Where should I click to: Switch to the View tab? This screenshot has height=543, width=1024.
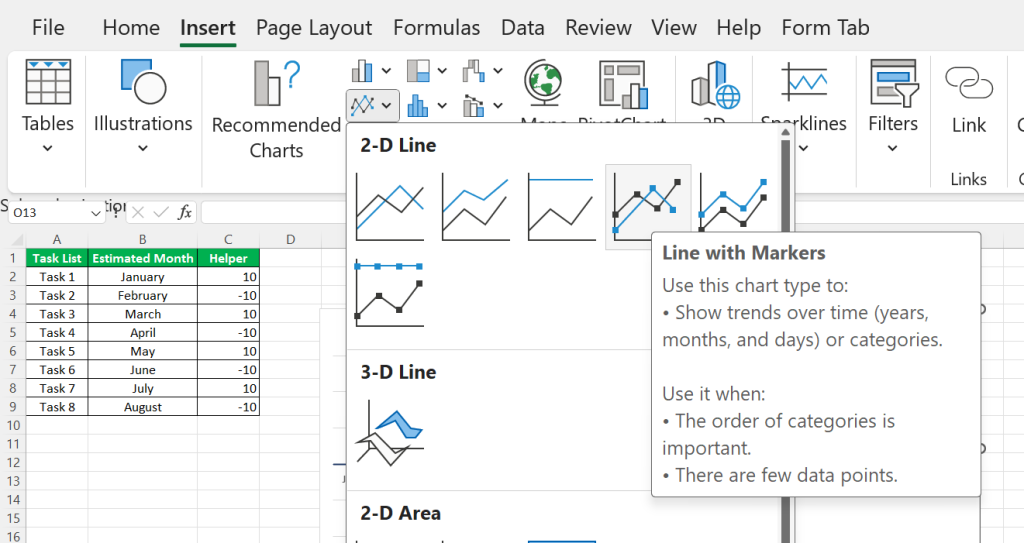click(673, 27)
